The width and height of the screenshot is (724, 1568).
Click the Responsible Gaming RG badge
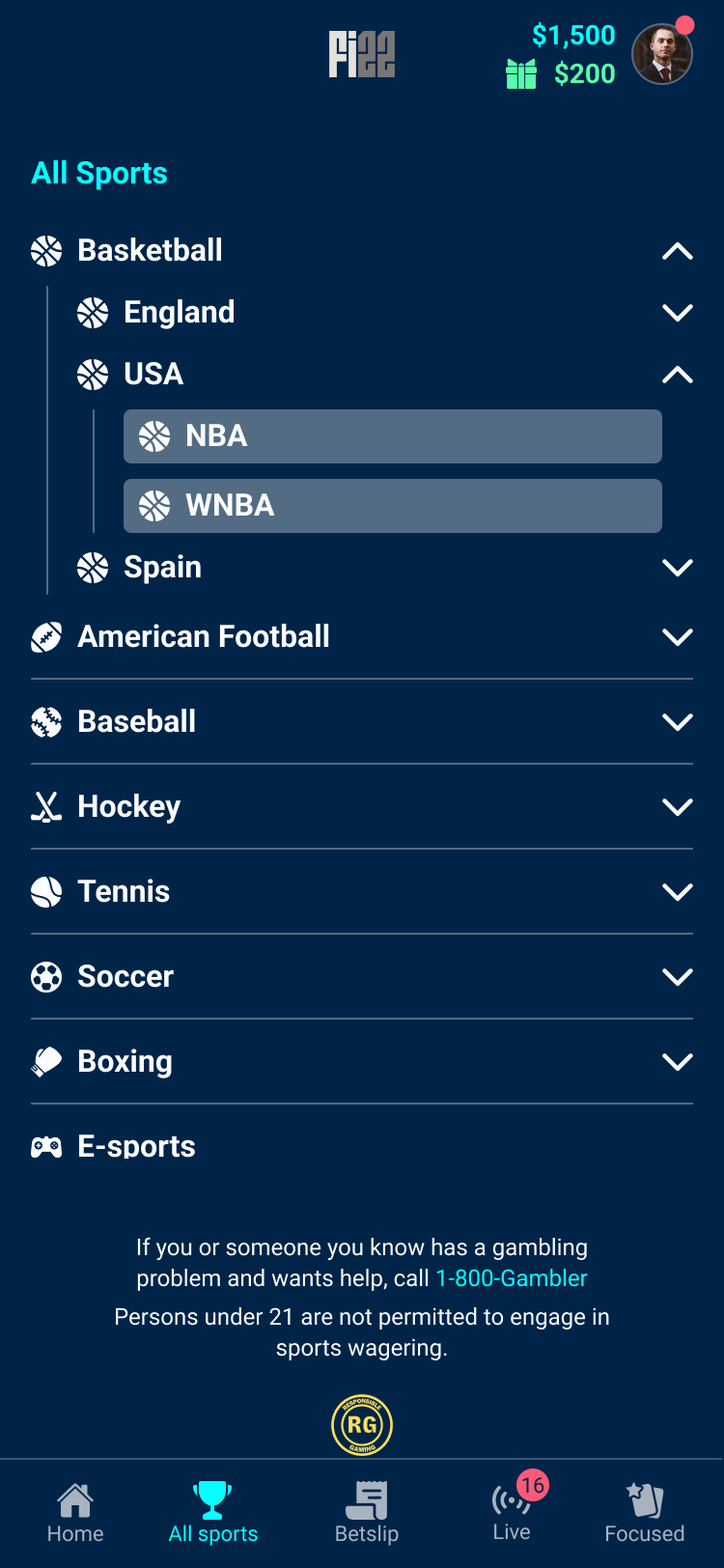(x=362, y=1424)
